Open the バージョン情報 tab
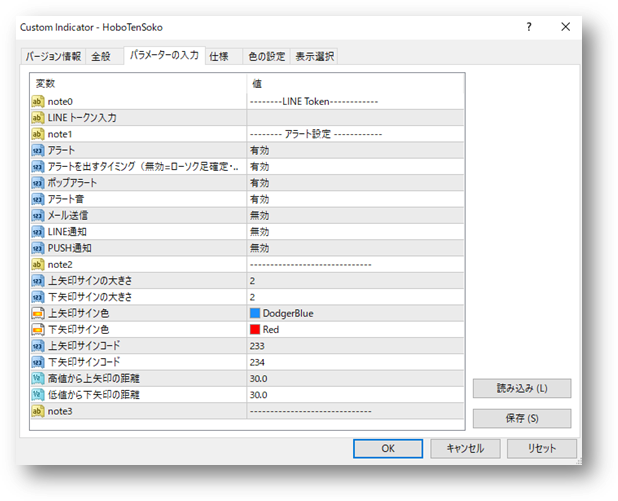Viewport: 618px width, 501px height. pyautogui.click(x=53, y=56)
